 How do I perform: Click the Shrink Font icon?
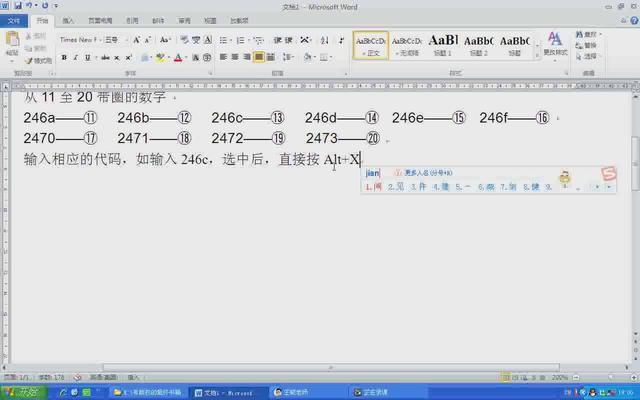pyautogui.click(x=148, y=40)
